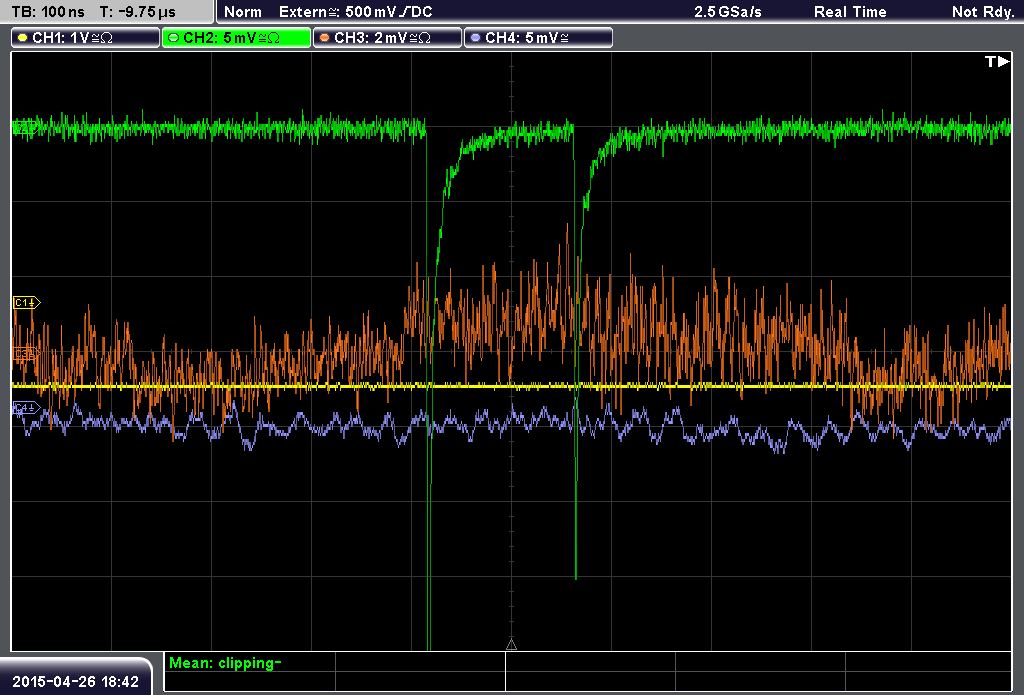Viewport: 1024px width, 695px height.
Task: Click the C4 blue ground level marker
Action: click(26, 408)
